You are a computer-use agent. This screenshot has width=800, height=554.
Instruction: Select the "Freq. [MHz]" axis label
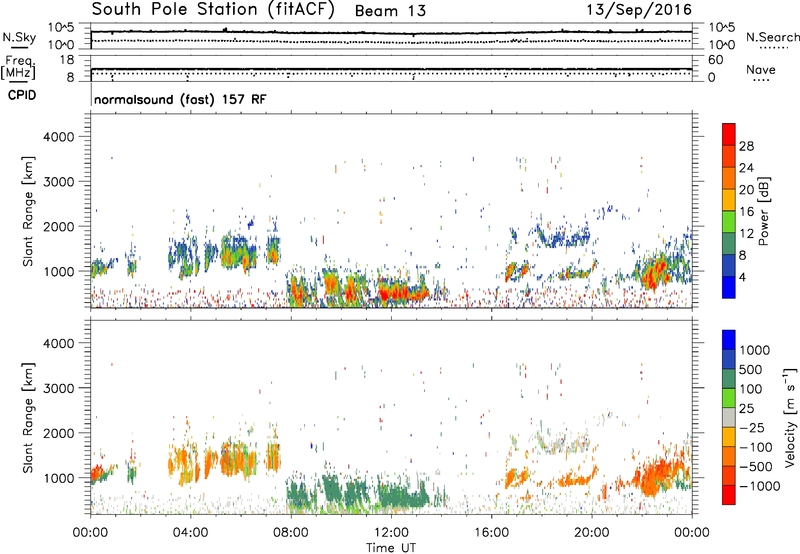(18, 67)
